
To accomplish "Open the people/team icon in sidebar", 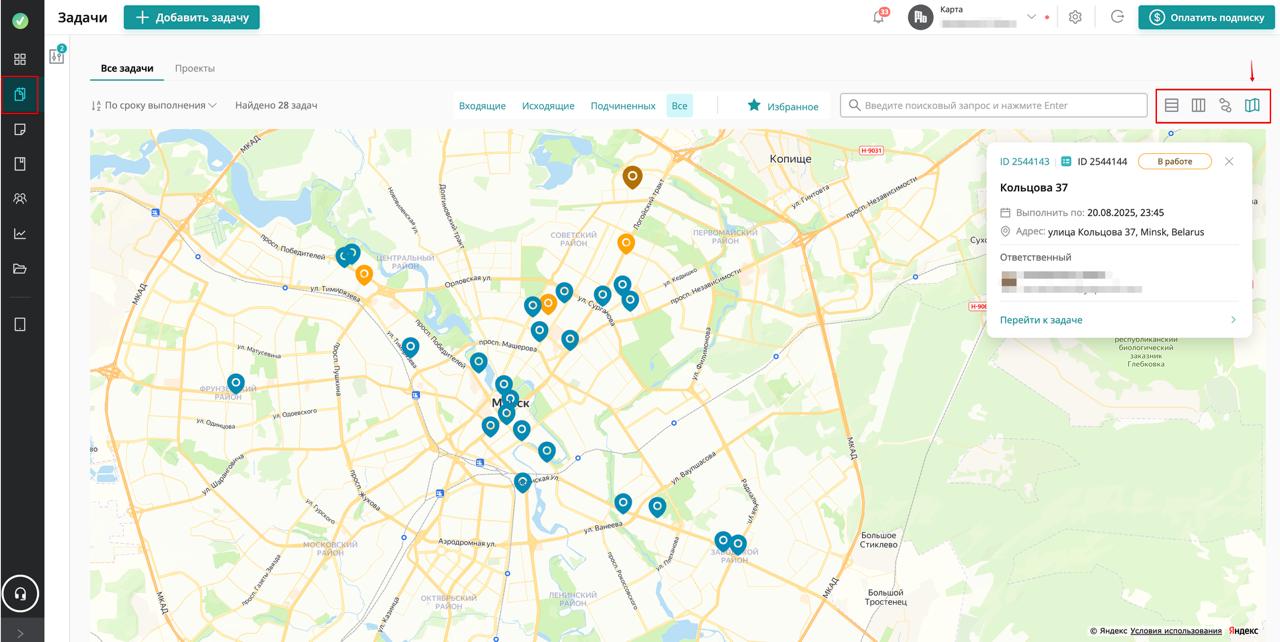I will [x=20, y=199].
